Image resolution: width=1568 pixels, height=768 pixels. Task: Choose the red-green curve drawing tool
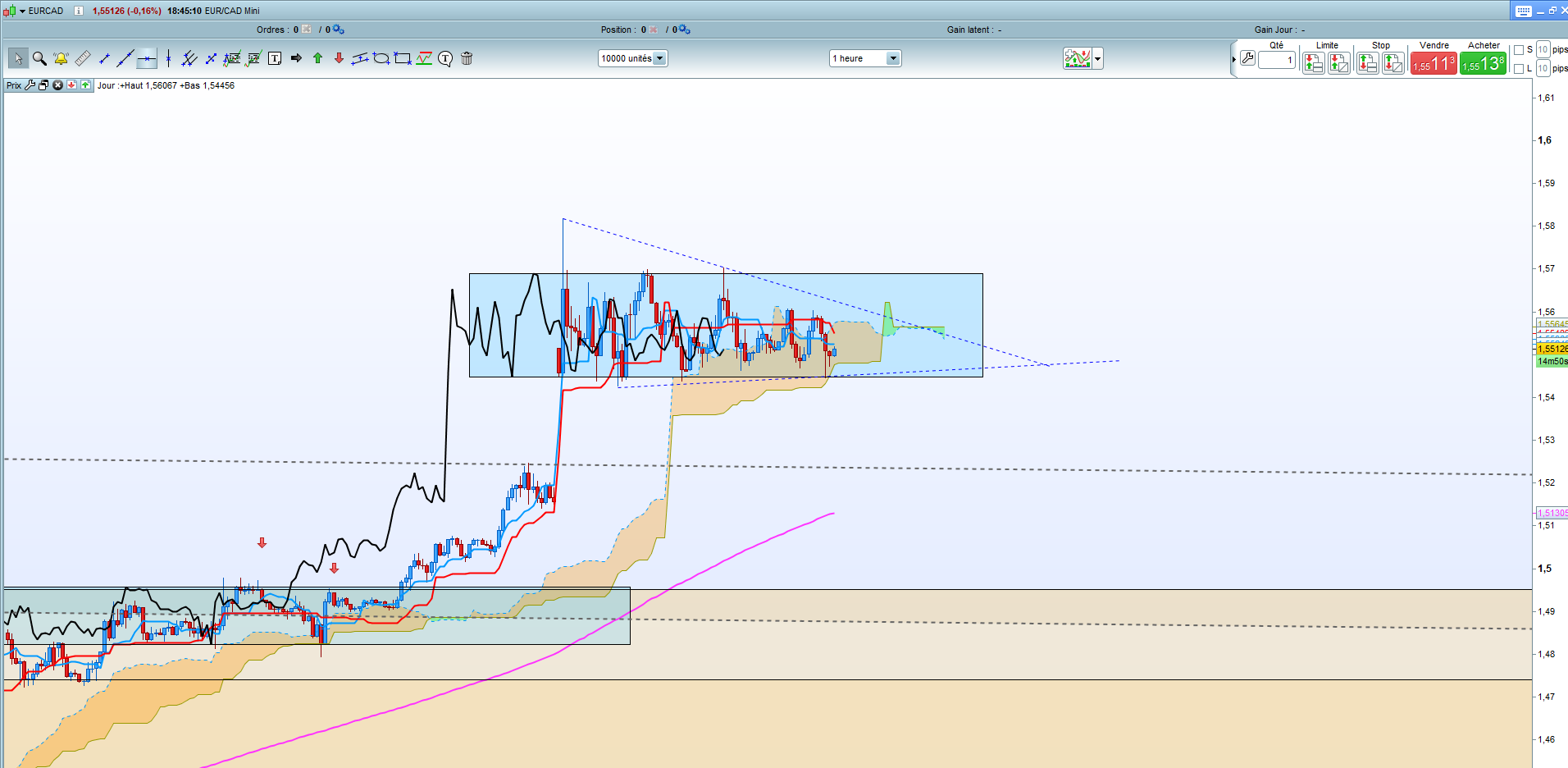(424, 58)
